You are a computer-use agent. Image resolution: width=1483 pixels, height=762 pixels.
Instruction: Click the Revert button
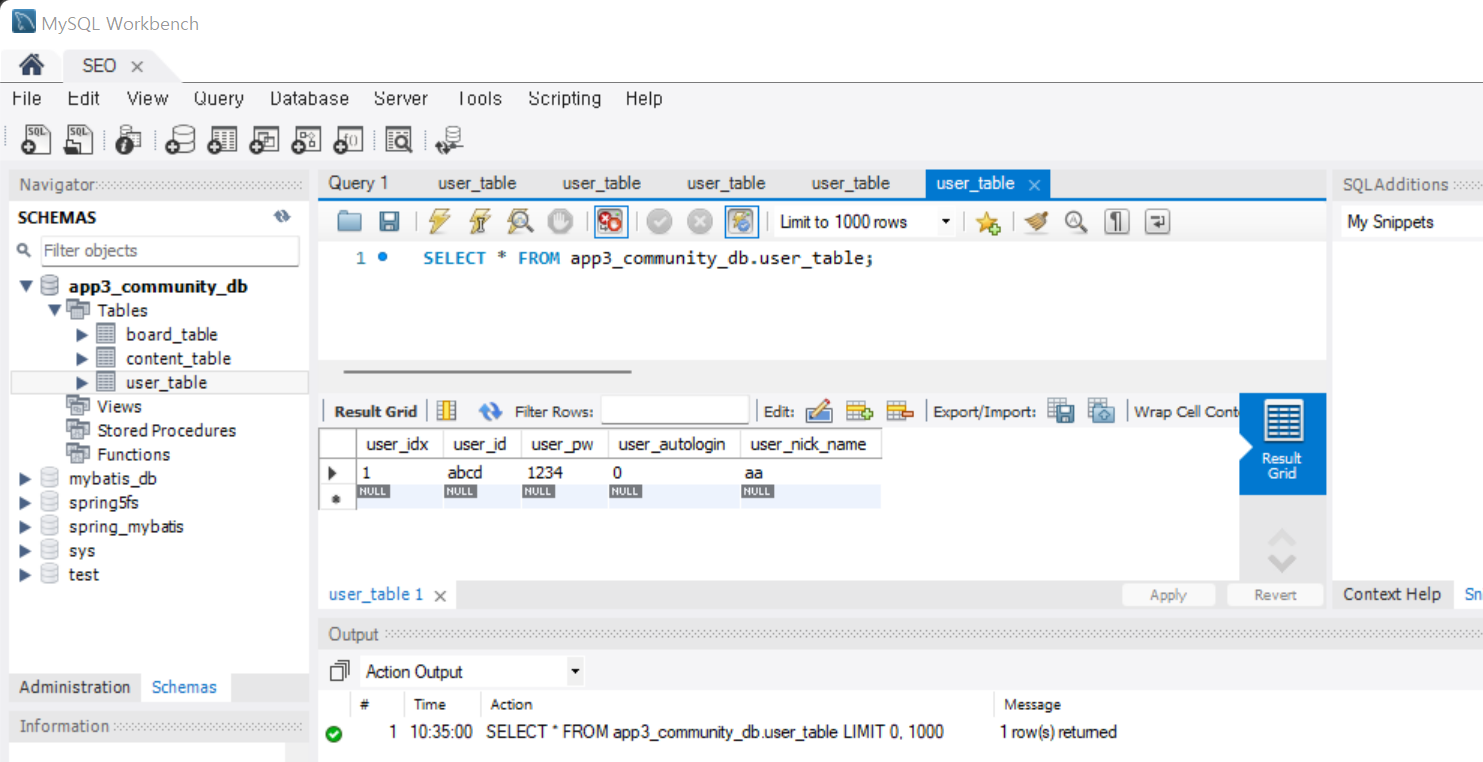pyautogui.click(x=1276, y=595)
